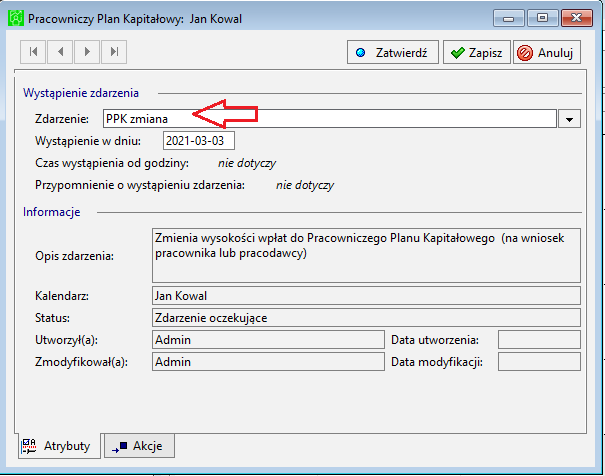Click the Status field Zdarzenie oczekujące
Screen dimensions: 605x476
click(366, 318)
